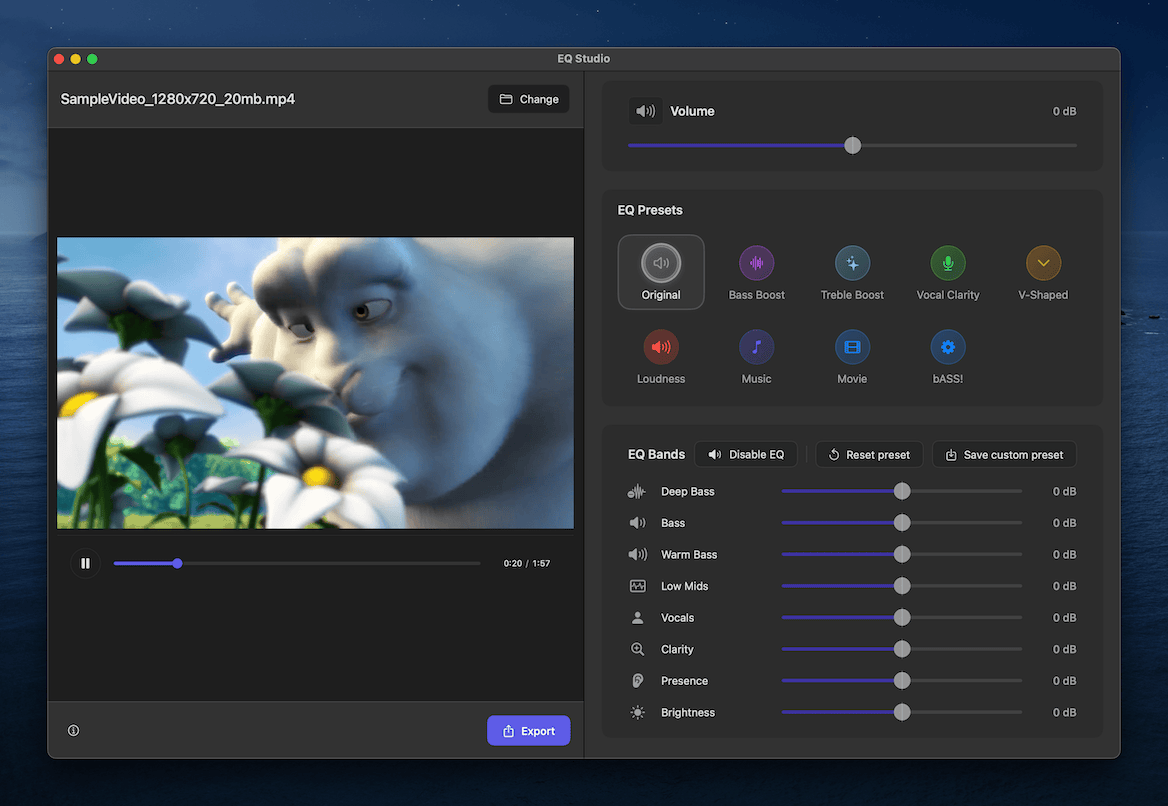Image resolution: width=1168 pixels, height=806 pixels.
Task: Click the Warm Bass label
Action: tap(689, 554)
